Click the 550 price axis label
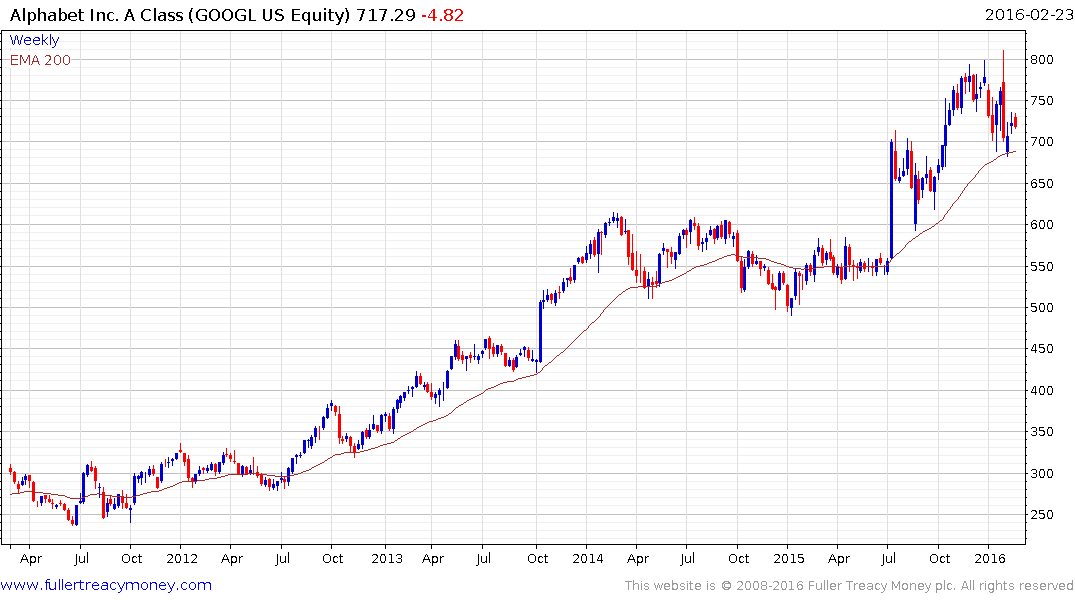The image size is (1075, 600). pyautogui.click(x=1041, y=267)
